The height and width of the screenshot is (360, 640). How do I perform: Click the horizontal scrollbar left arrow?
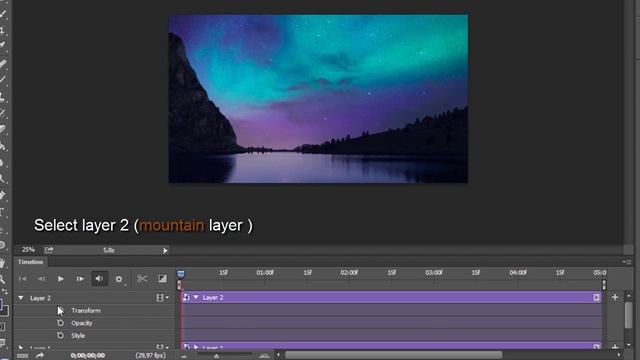tap(279, 355)
